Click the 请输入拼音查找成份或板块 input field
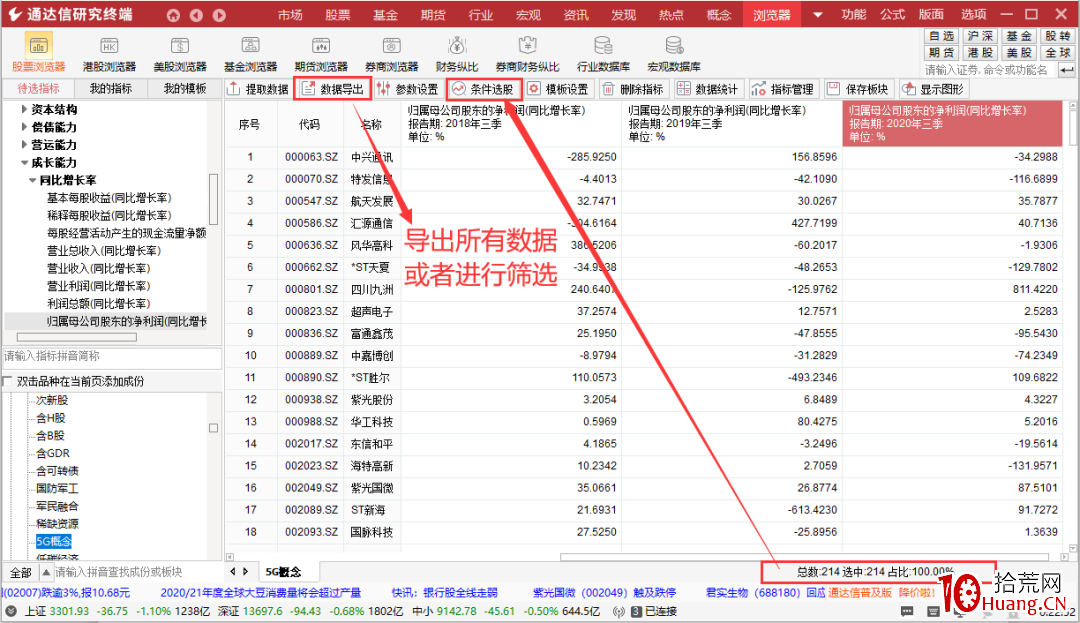The width and height of the screenshot is (1080, 623). coord(138,572)
